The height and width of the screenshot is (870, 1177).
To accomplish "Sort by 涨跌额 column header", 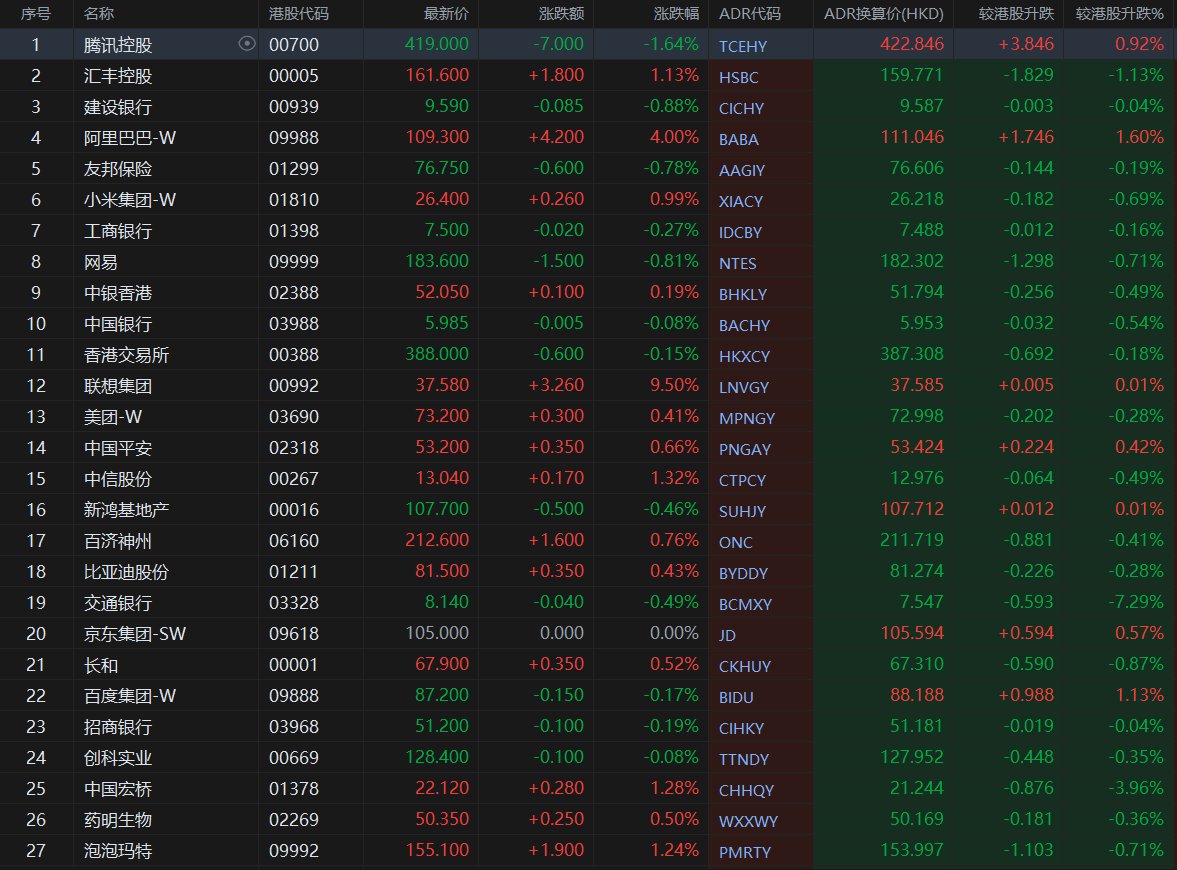I will [561, 14].
